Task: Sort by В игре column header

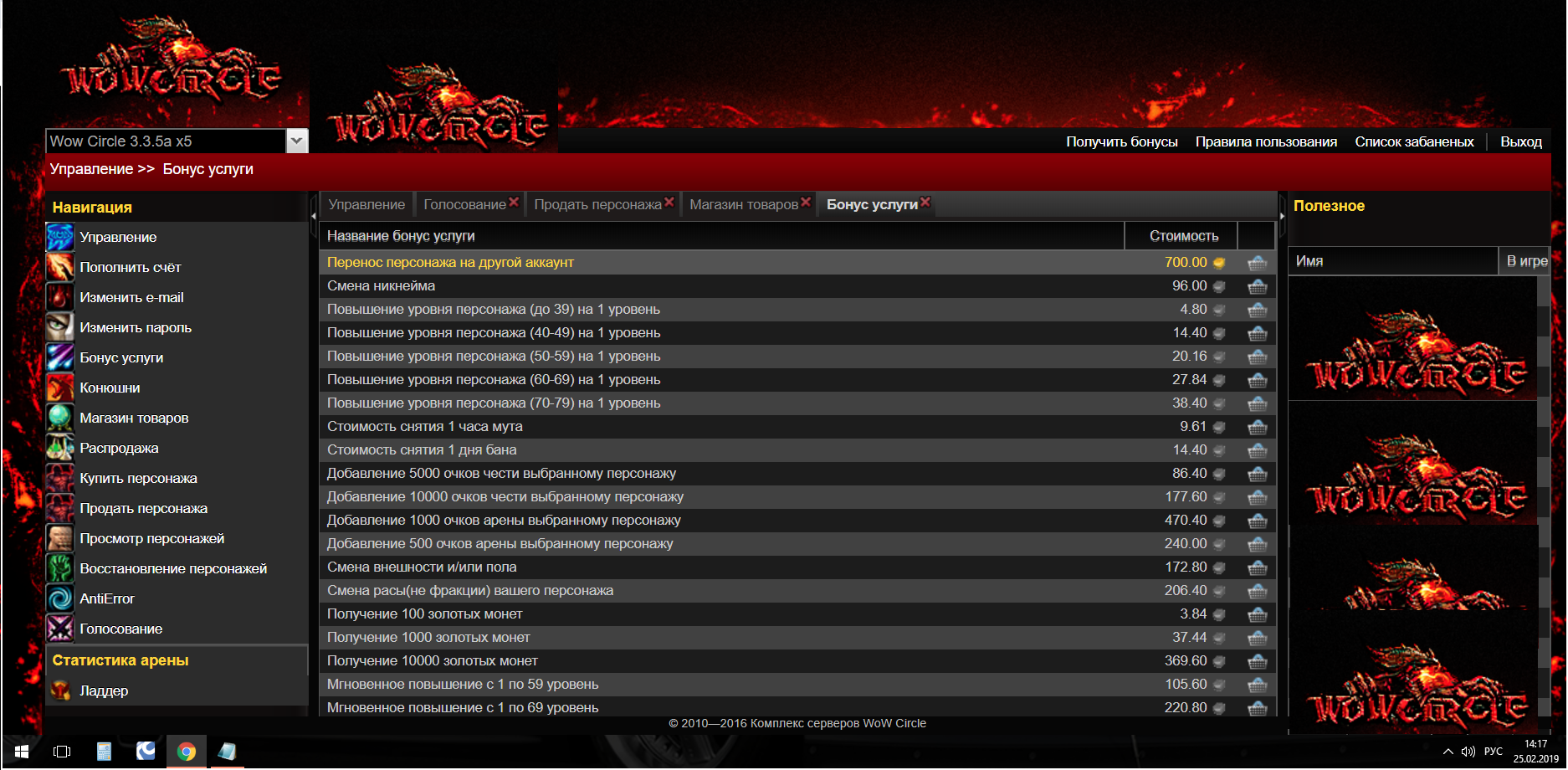Action: pyautogui.click(x=1525, y=261)
